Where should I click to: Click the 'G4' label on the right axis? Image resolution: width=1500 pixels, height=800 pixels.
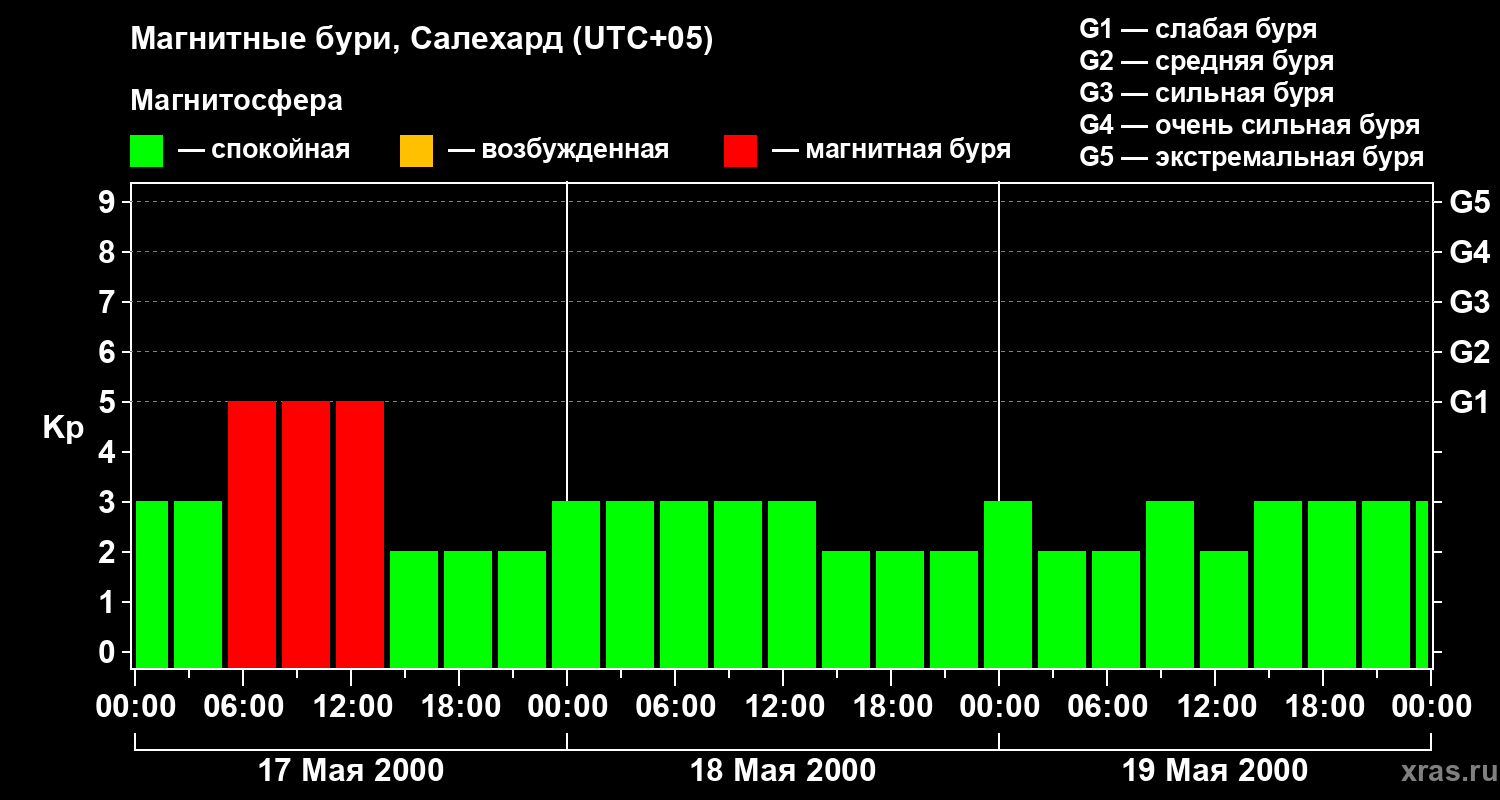[1469, 252]
